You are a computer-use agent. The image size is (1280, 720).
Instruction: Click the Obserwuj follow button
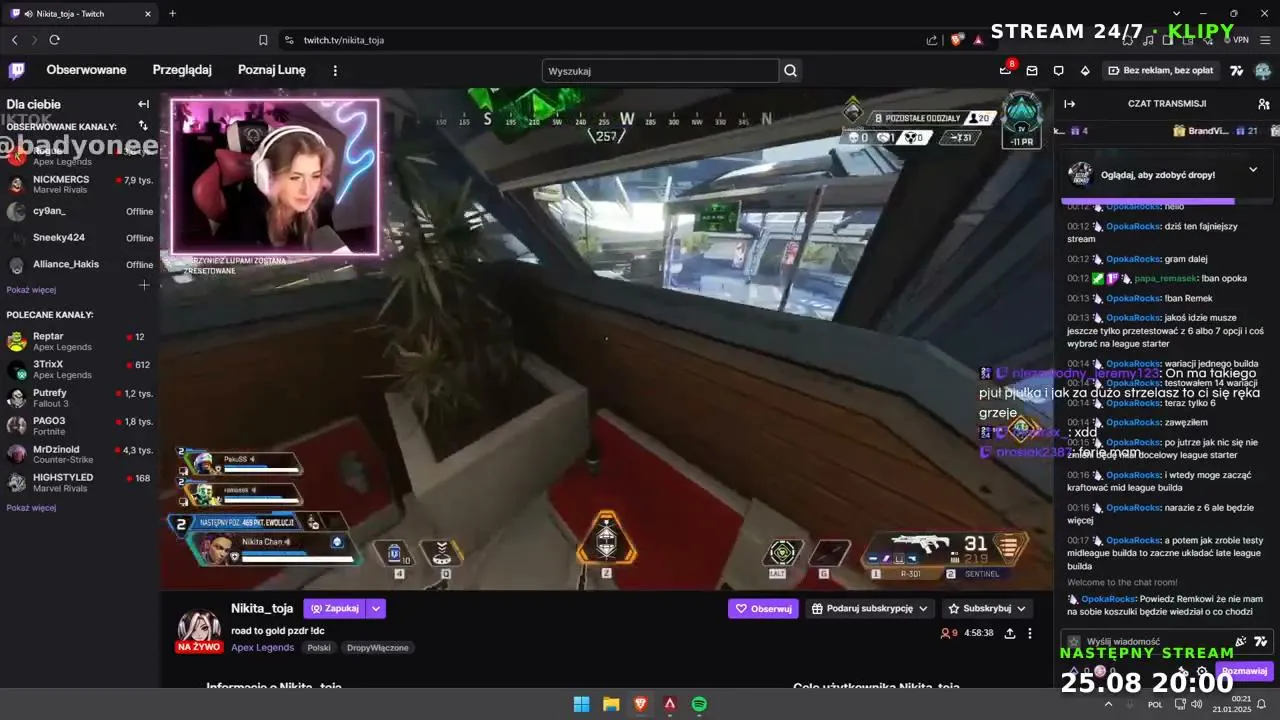[763, 608]
